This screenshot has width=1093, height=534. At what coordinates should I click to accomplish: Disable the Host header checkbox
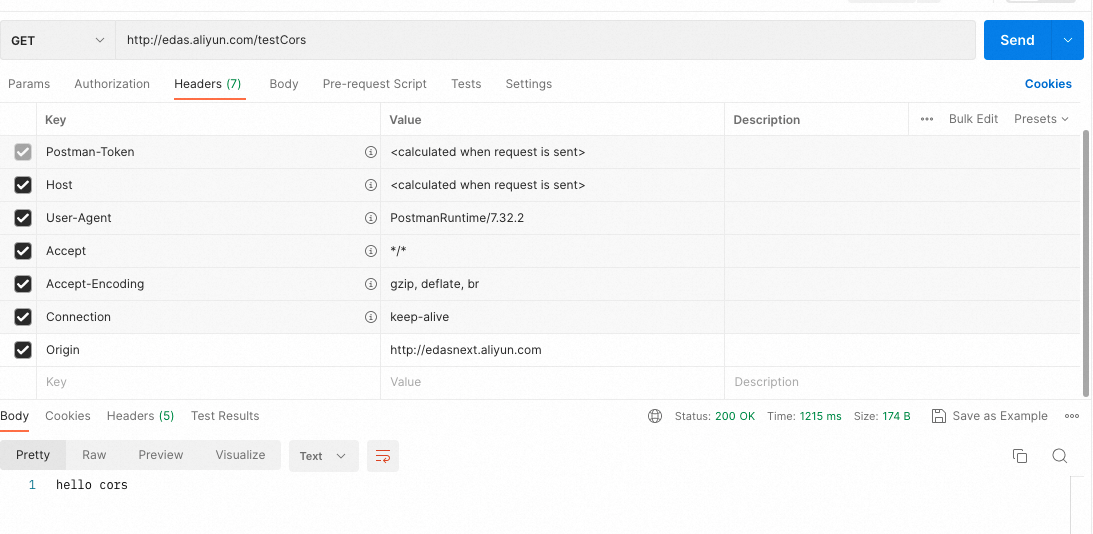(x=23, y=185)
